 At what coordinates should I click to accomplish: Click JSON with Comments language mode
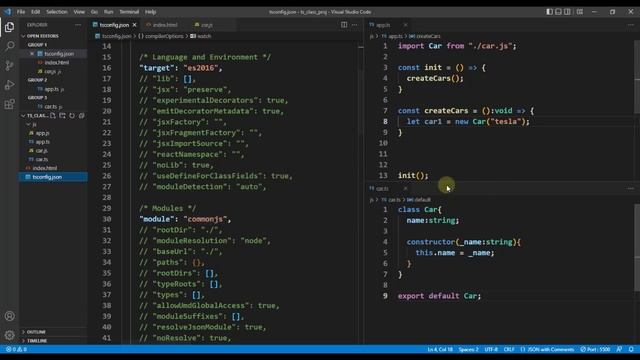pos(547,349)
